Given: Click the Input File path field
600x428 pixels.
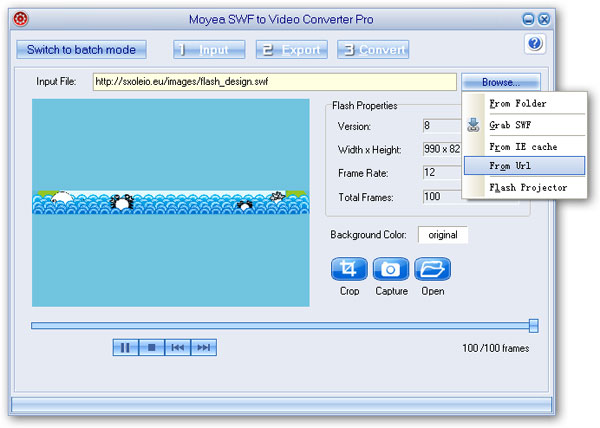Looking at the screenshot, I should click(x=275, y=82).
